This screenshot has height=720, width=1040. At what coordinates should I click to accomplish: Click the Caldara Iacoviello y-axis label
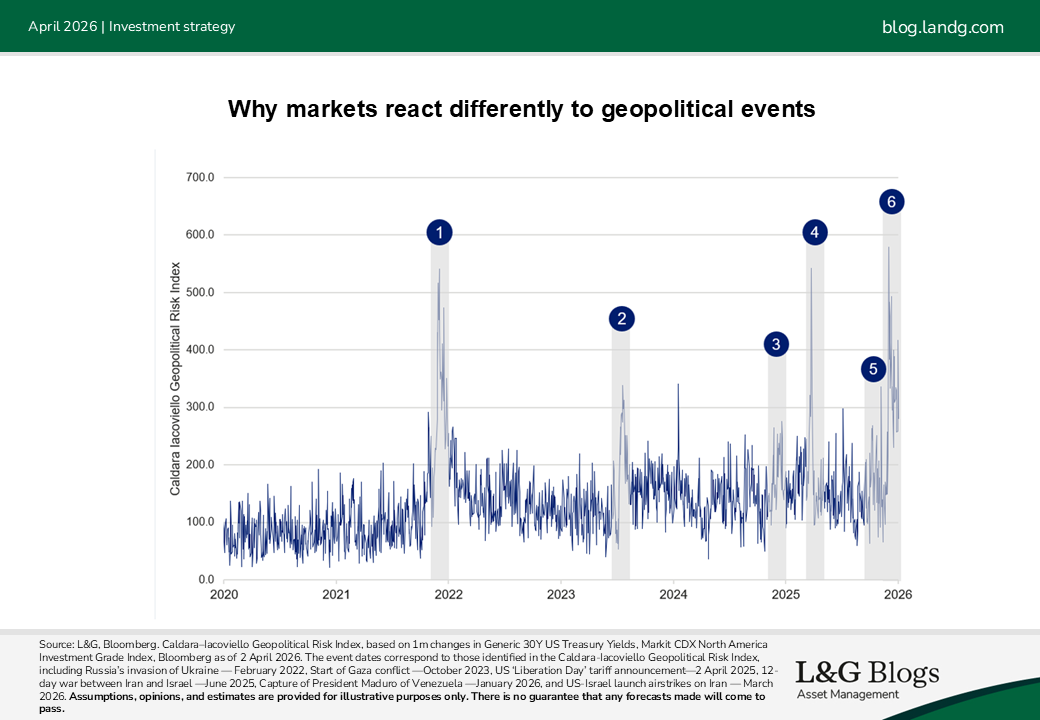(x=175, y=379)
